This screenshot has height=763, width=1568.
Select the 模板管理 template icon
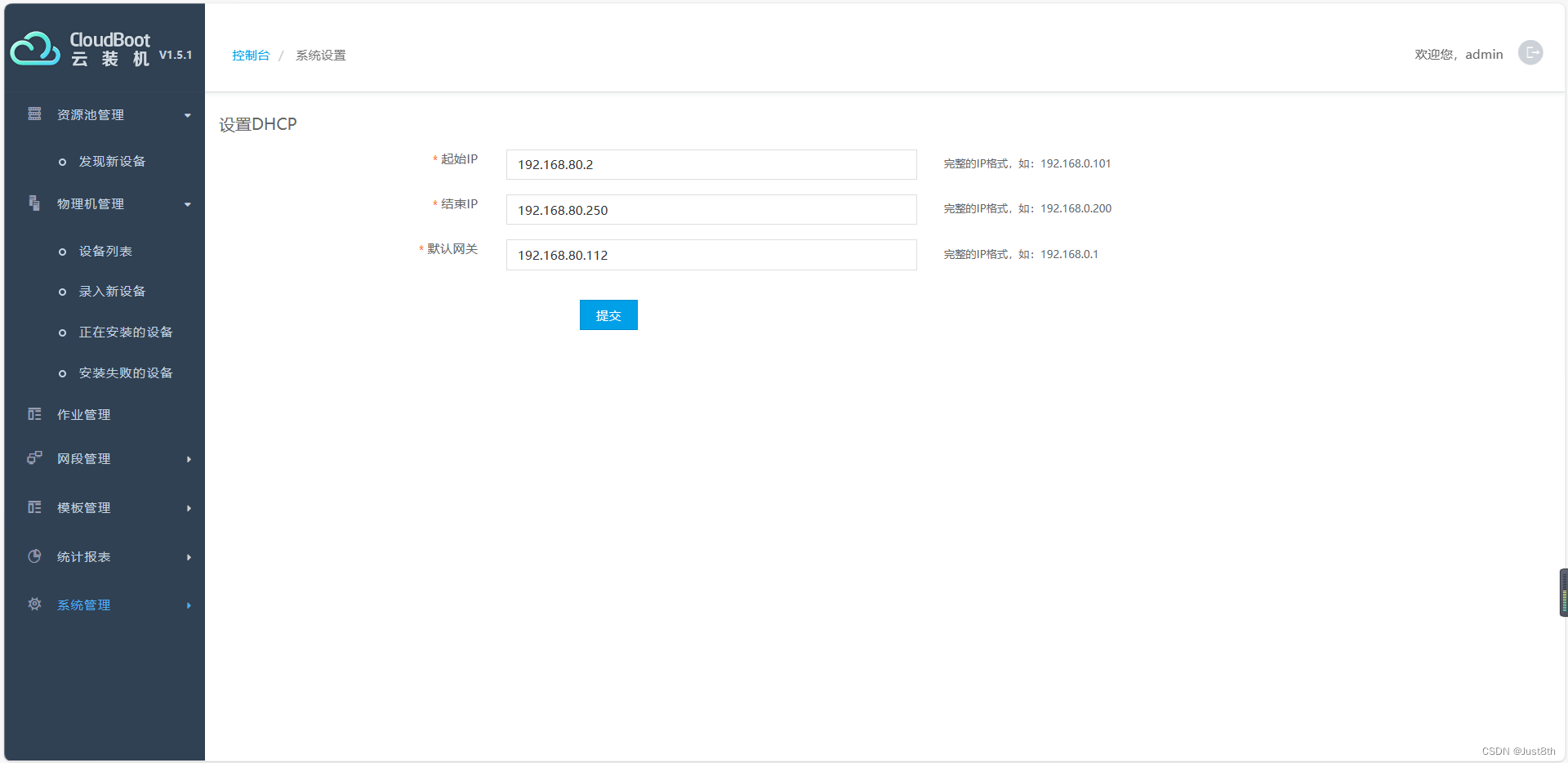pyautogui.click(x=33, y=507)
